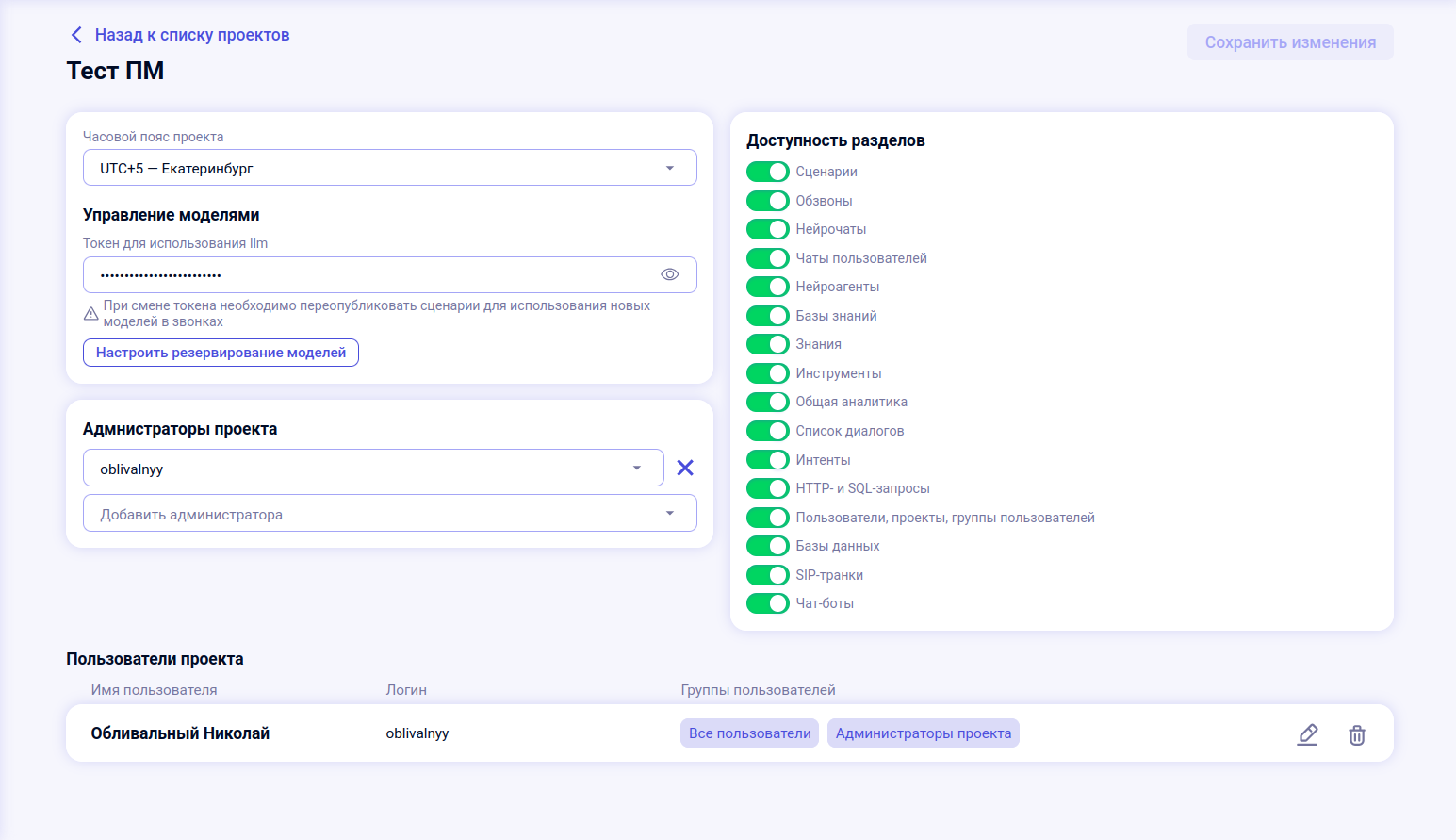Screen dimensions: 1456x840
Task: Click the oblivalnyy login in users table
Action: 417,733
